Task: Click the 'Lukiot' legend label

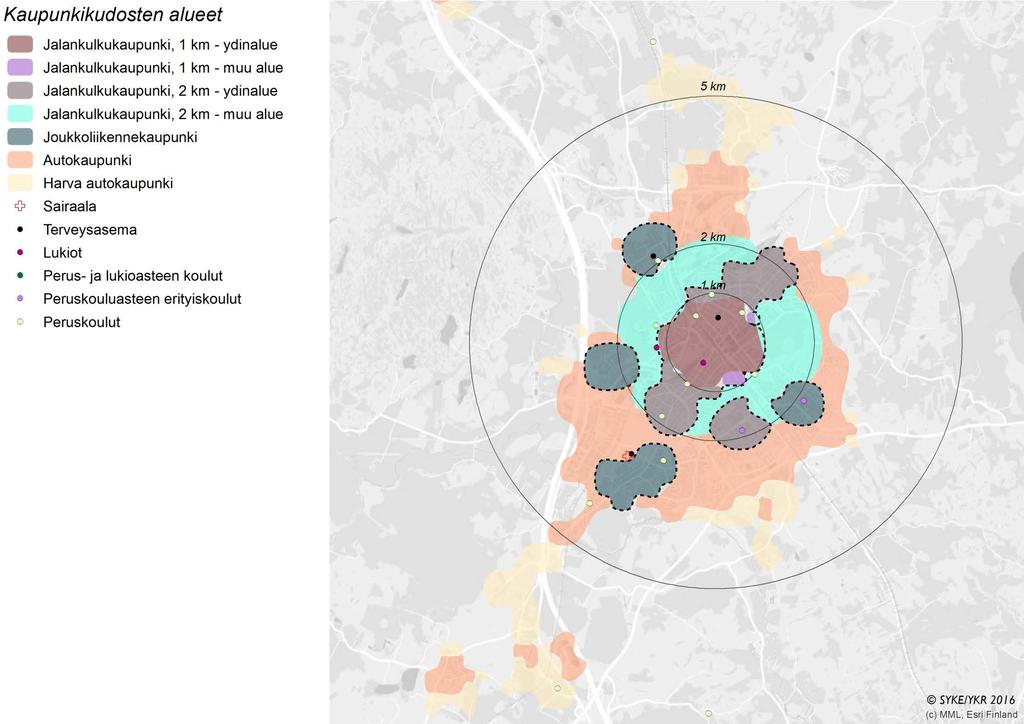Action: (x=63, y=253)
